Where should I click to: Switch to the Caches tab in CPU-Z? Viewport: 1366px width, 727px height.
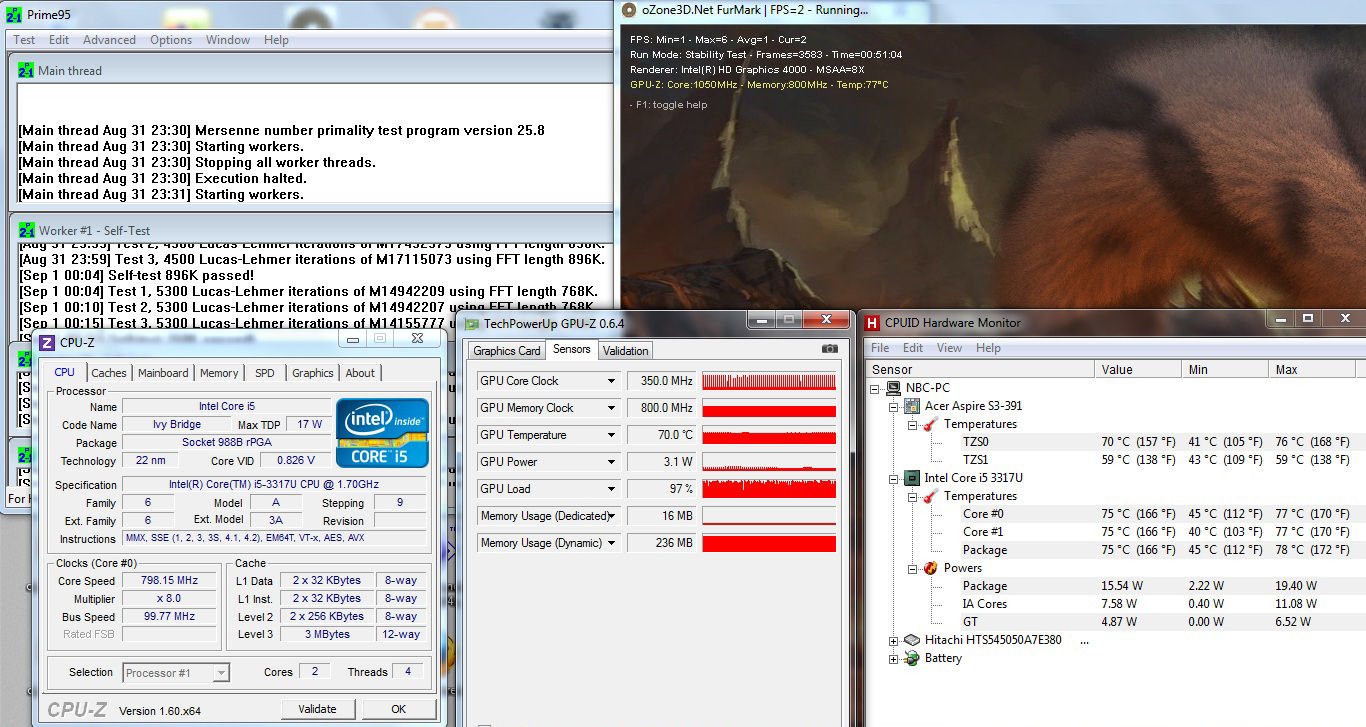pyautogui.click(x=109, y=373)
